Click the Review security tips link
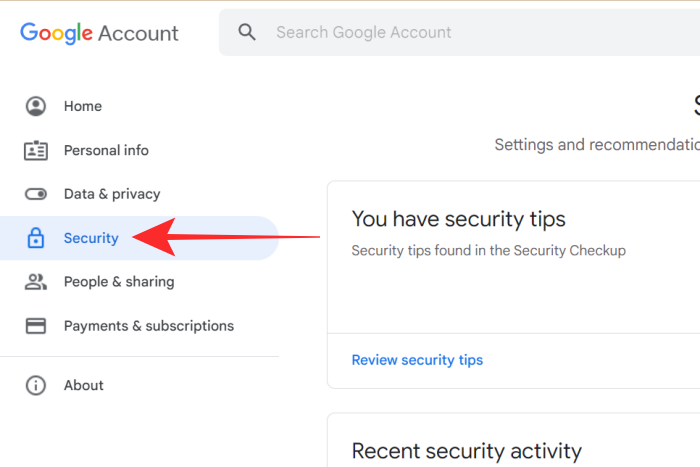The width and height of the screenshot is (700, 467). click(x=417, y=360)
